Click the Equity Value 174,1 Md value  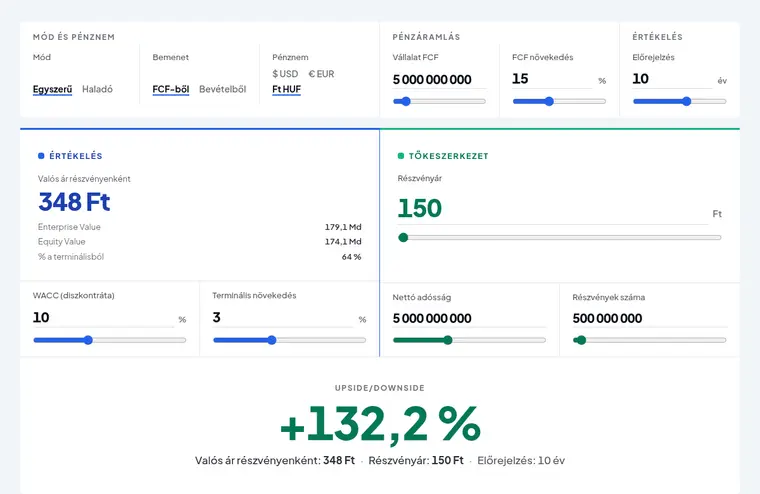pos(343,241)
